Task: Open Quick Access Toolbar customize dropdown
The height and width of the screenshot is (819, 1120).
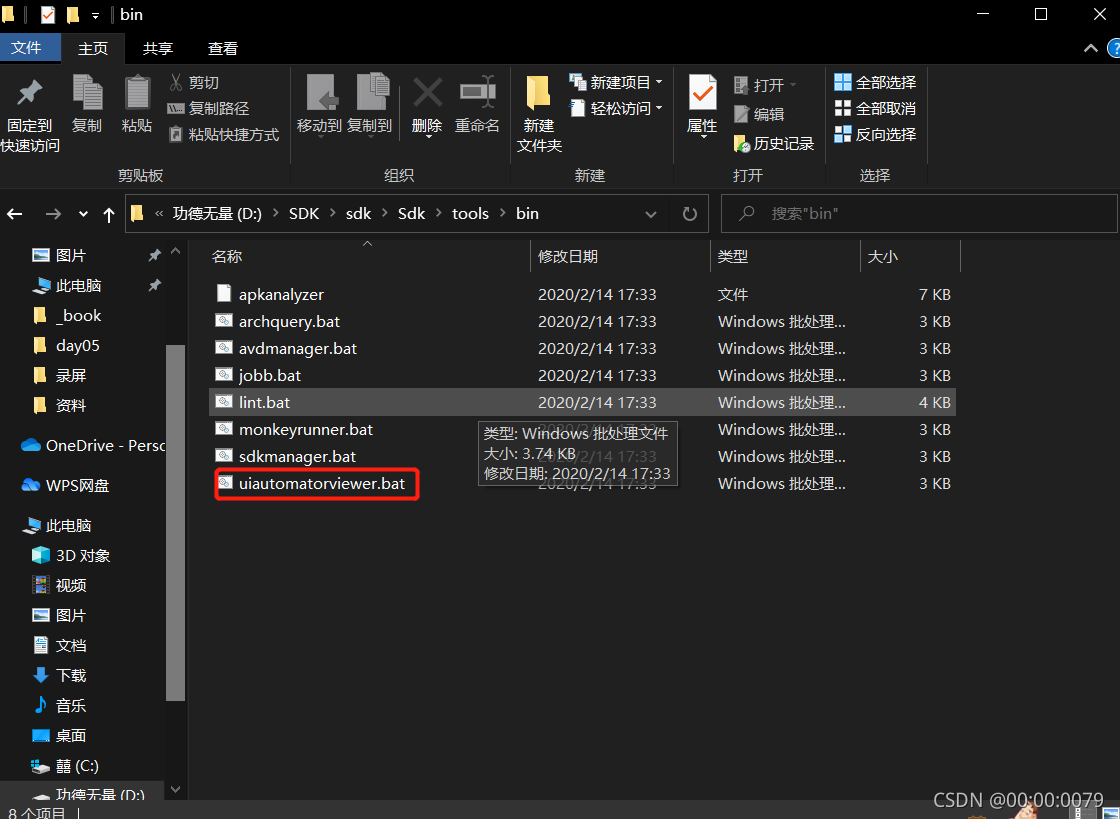Action: [95, 15]
